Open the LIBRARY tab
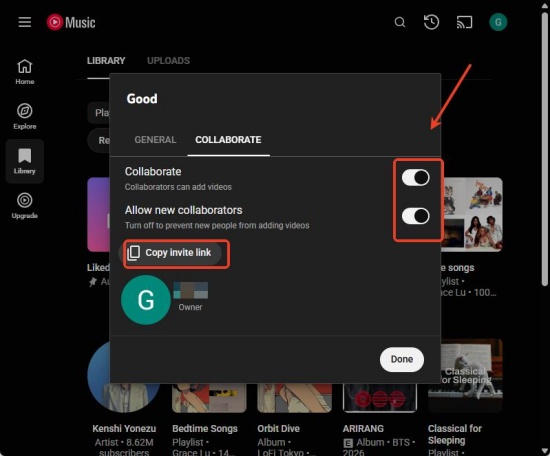The width and height of the screenshot is (550, 456). point(106,61)
